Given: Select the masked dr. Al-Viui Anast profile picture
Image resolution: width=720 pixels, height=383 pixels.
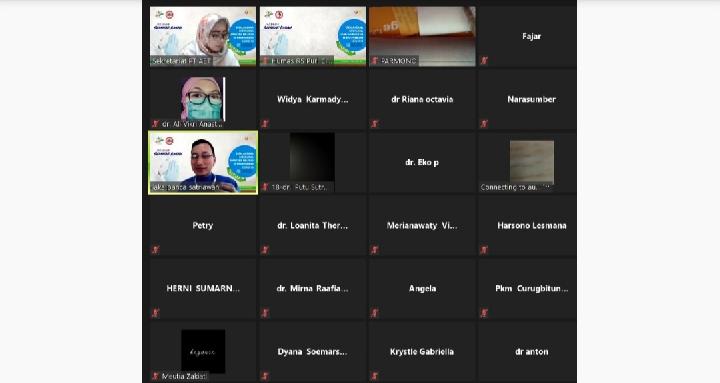Looking at the screenshot, I should tap(203, 98).
